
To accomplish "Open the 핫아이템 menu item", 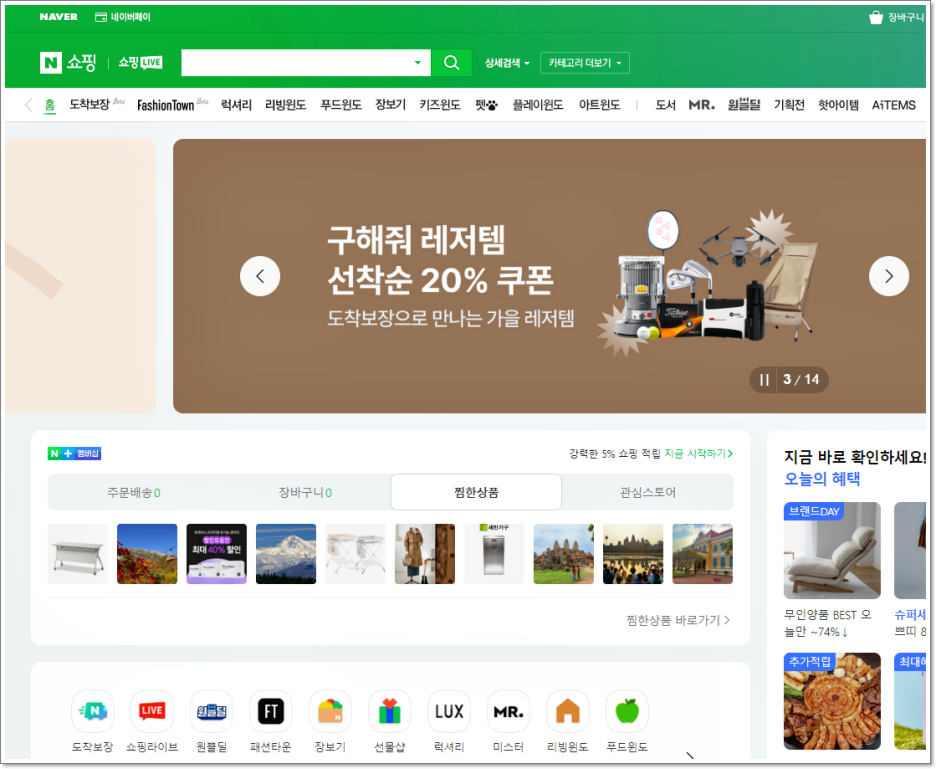I will click(x=838, y=105).
